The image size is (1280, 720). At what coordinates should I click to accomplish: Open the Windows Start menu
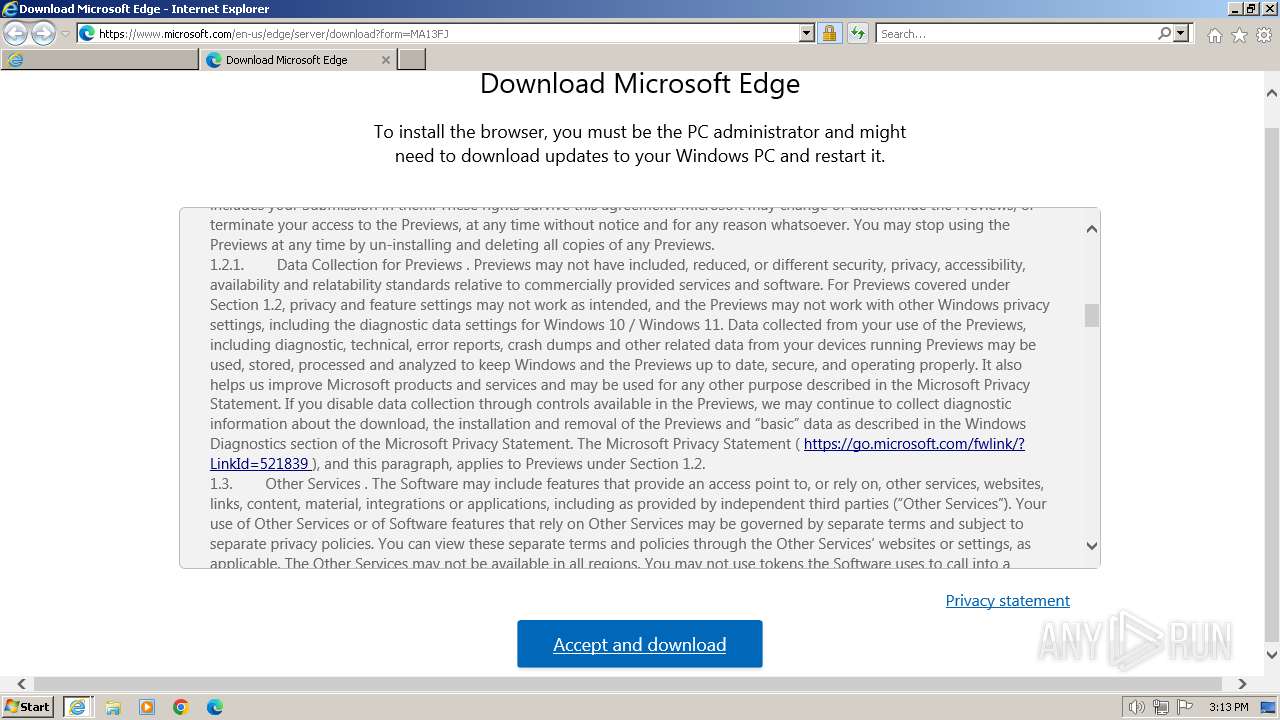[x=27, y=706]
